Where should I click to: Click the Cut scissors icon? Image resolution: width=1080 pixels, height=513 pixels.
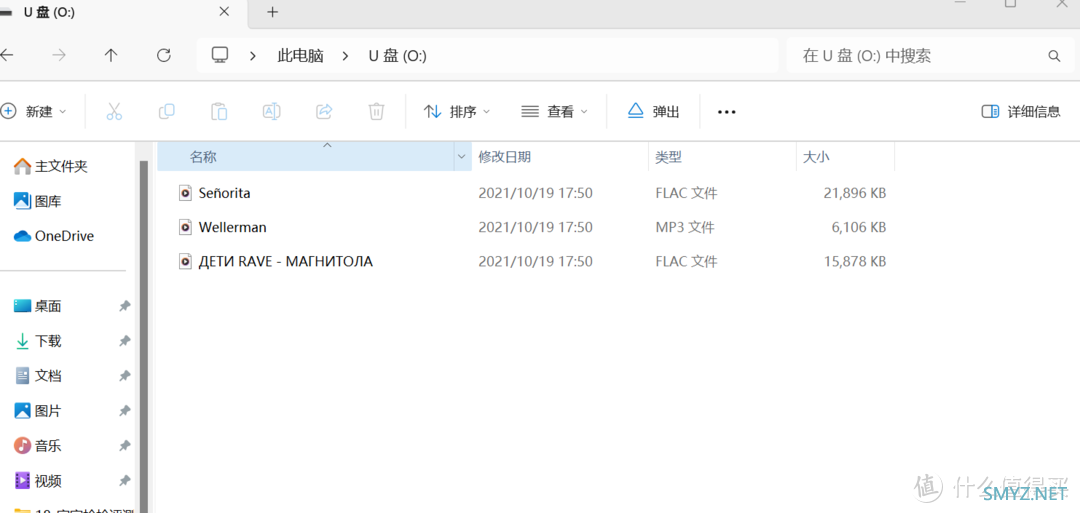click(x=114, y=111)
